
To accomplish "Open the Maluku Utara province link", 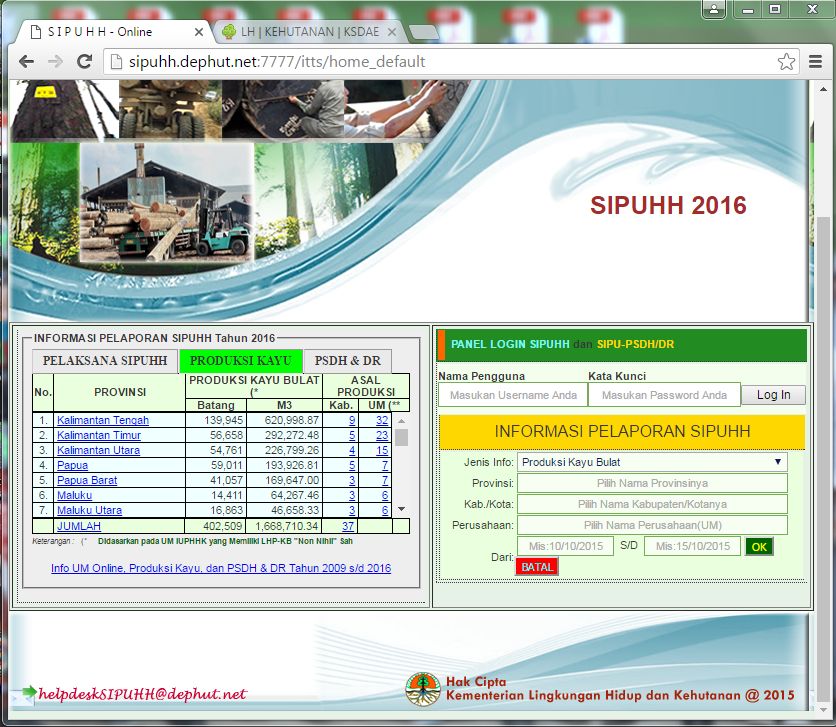I will pyautogui.click(x=90, y=510).
